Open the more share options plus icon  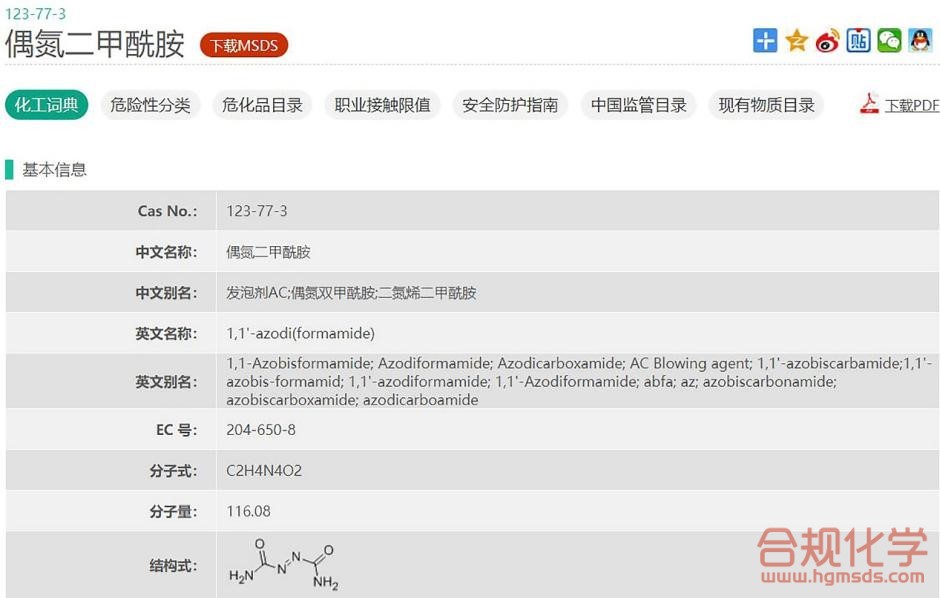[765, 41]
